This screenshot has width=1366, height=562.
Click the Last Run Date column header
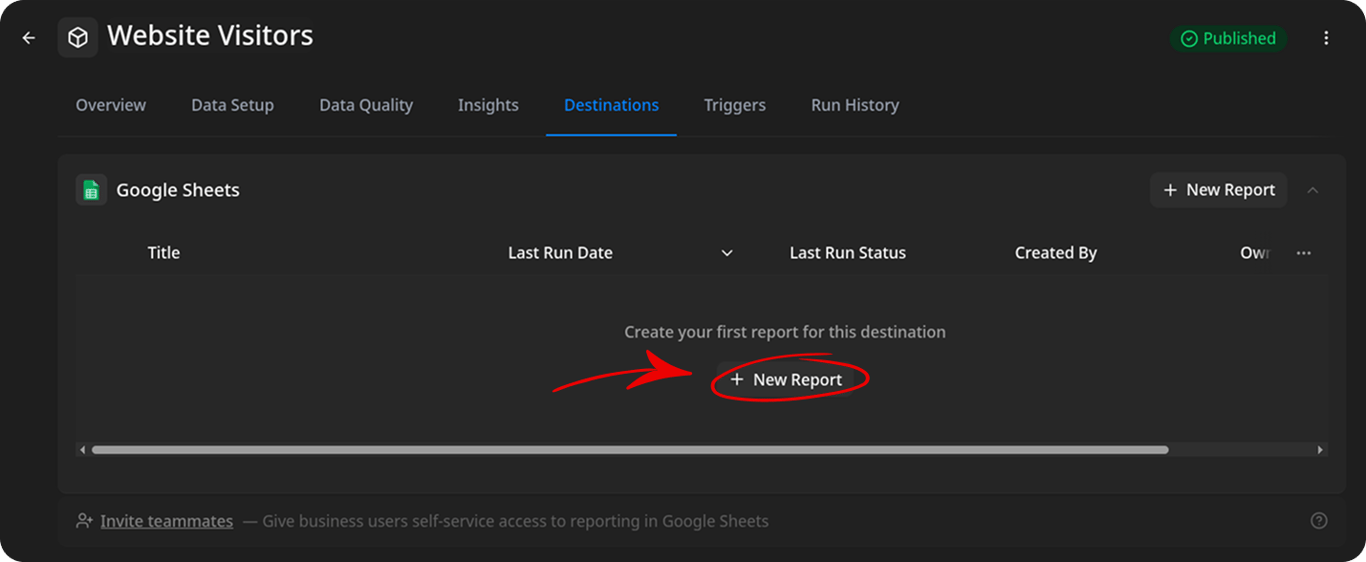point(560,253)
